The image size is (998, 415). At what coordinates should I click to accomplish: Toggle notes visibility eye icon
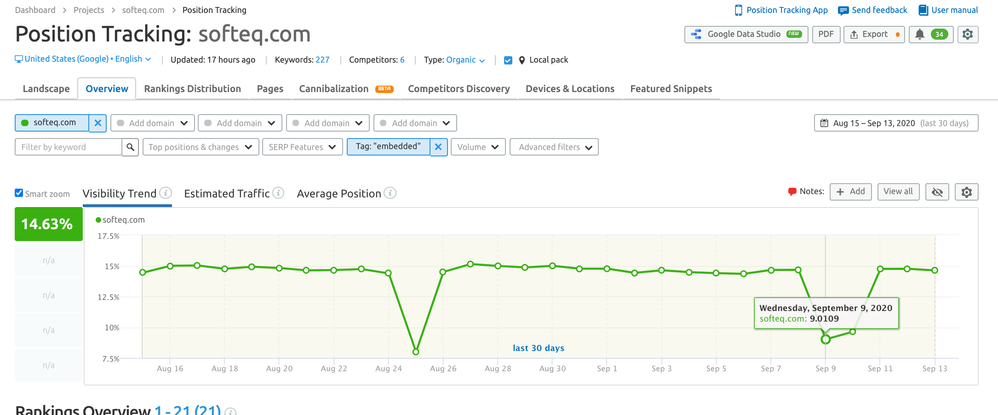pos(937,192)
